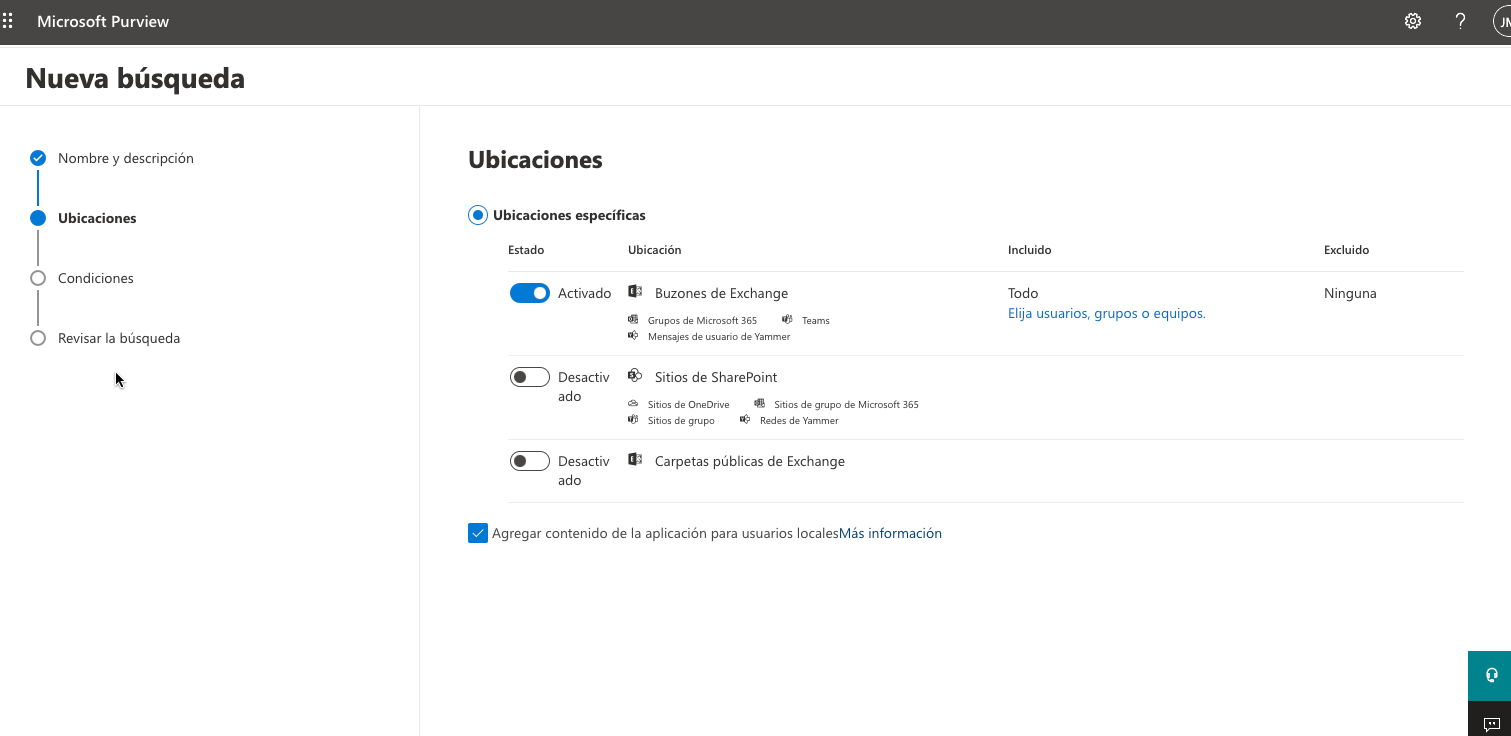The height and width of the screenshot is (736, 1511).
Task: Uncheck Agregar contenido de la aplicación checkbox
Action: [477, 533]
